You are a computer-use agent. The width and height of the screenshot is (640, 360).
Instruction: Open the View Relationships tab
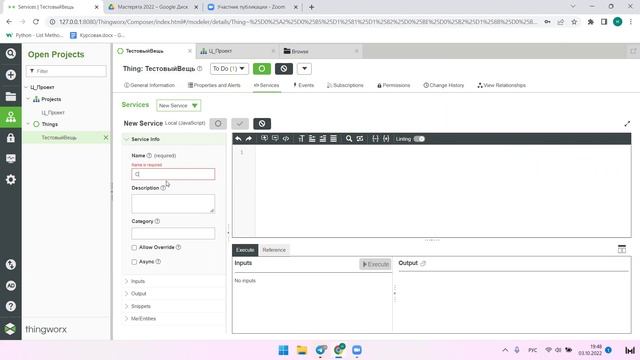click(502, 85)
